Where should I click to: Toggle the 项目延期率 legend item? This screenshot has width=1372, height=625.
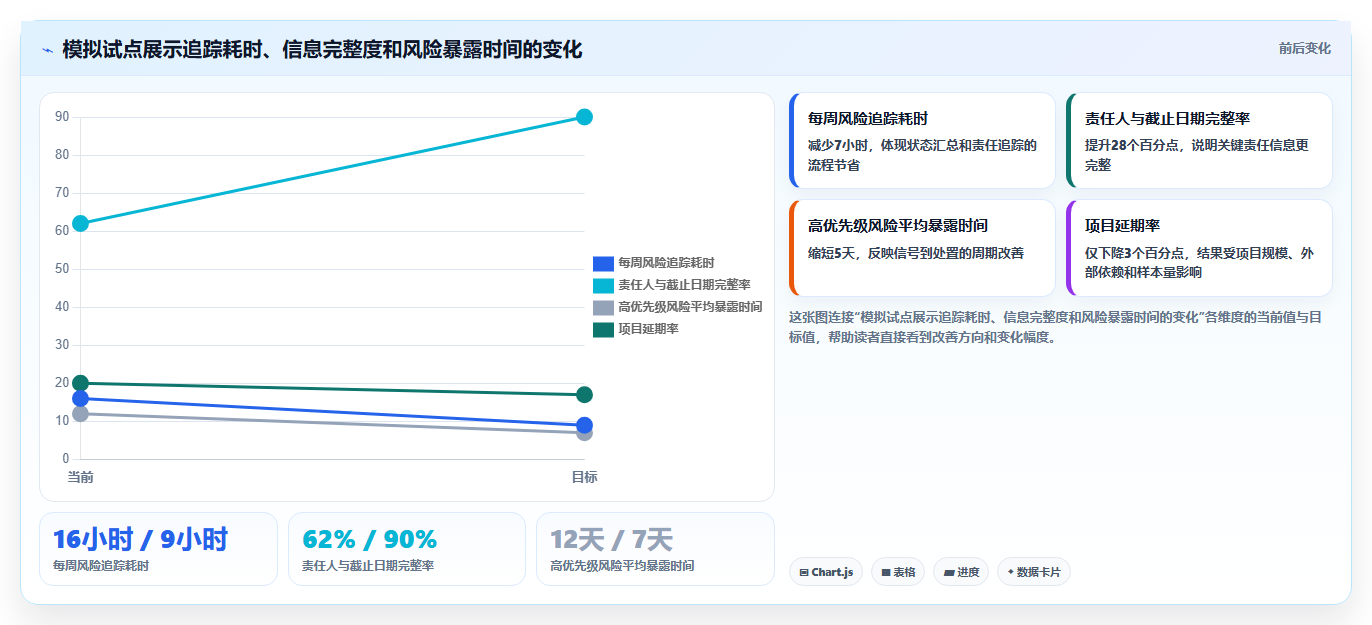(635, 329)
